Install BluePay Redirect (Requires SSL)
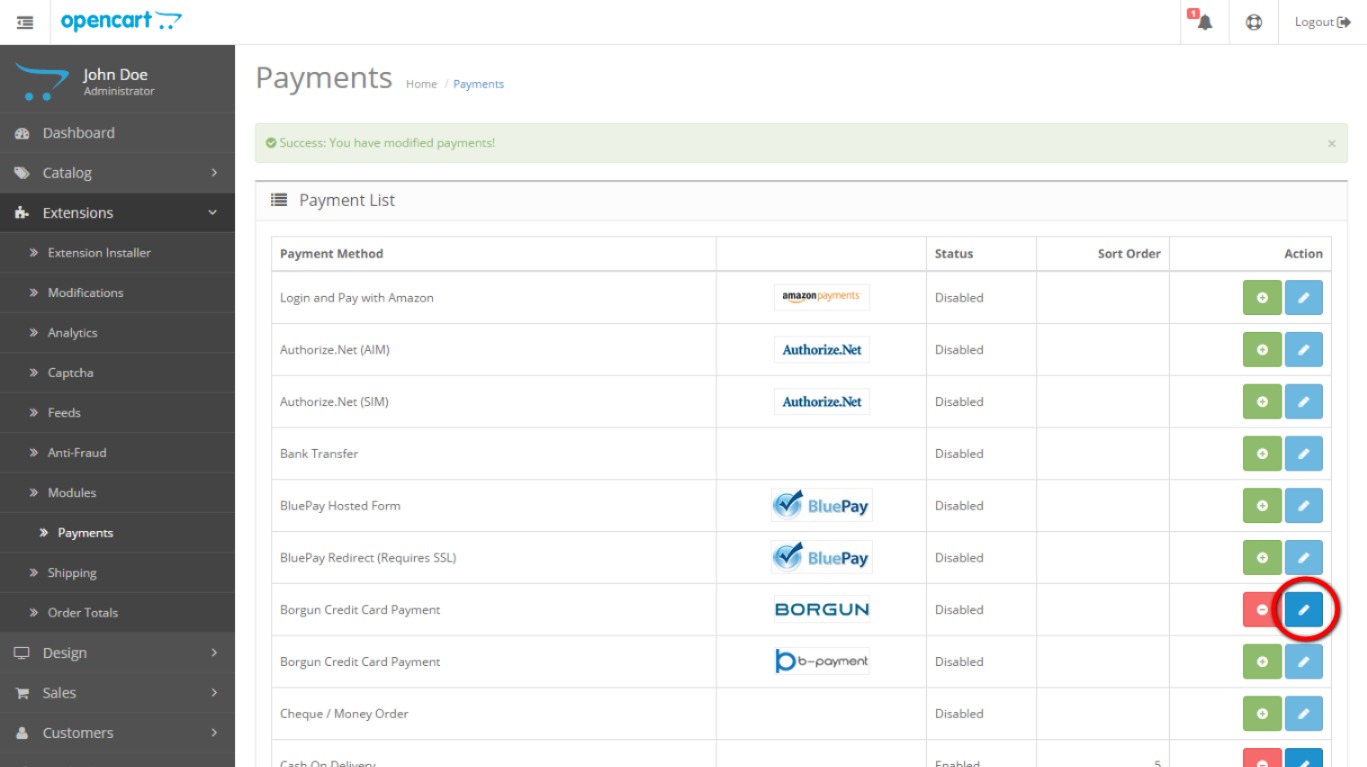 (x=1262, y=558)
